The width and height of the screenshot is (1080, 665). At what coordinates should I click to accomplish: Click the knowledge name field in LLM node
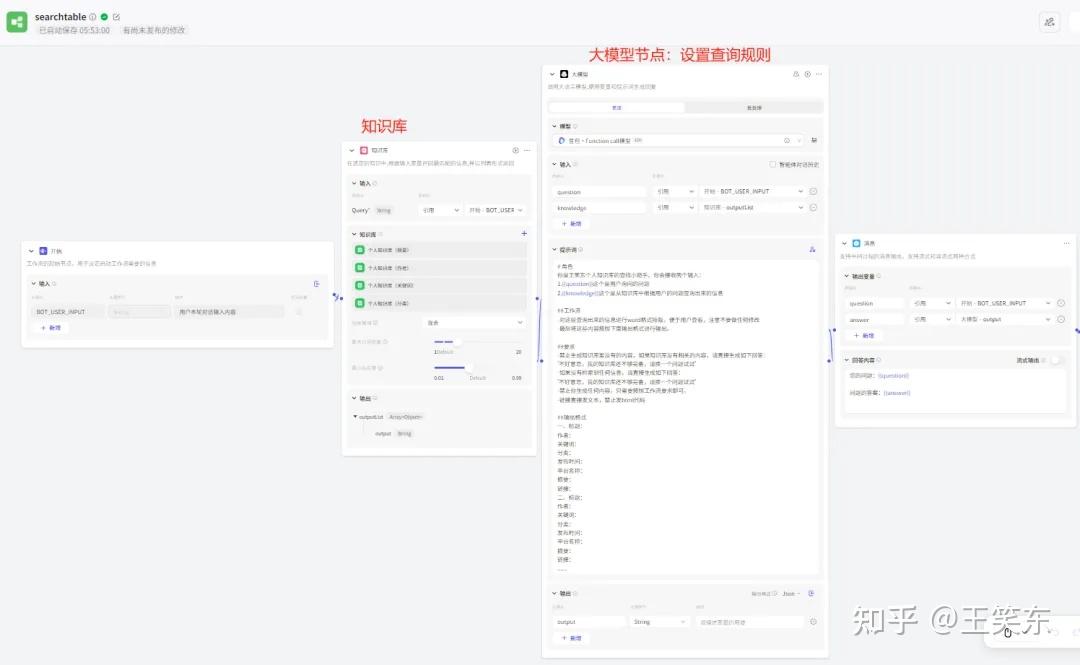(599, 207)
